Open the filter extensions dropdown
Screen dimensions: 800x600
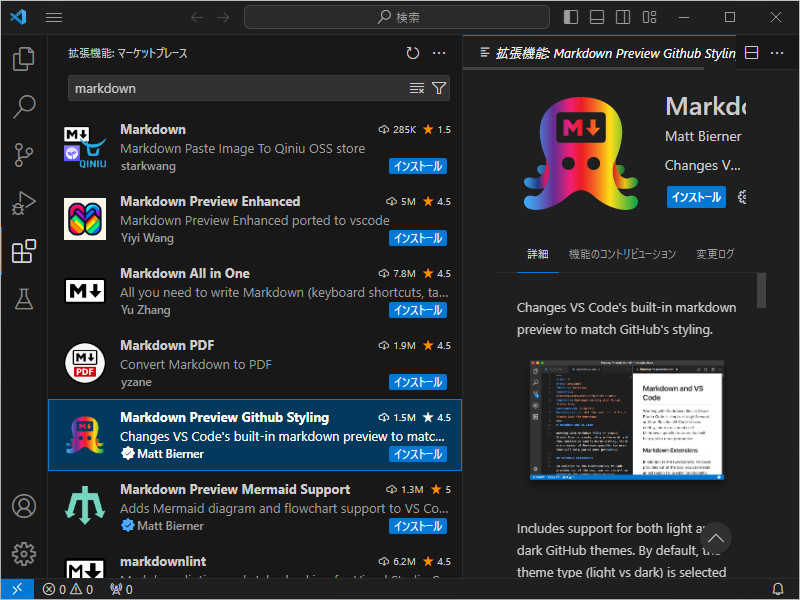439,88
